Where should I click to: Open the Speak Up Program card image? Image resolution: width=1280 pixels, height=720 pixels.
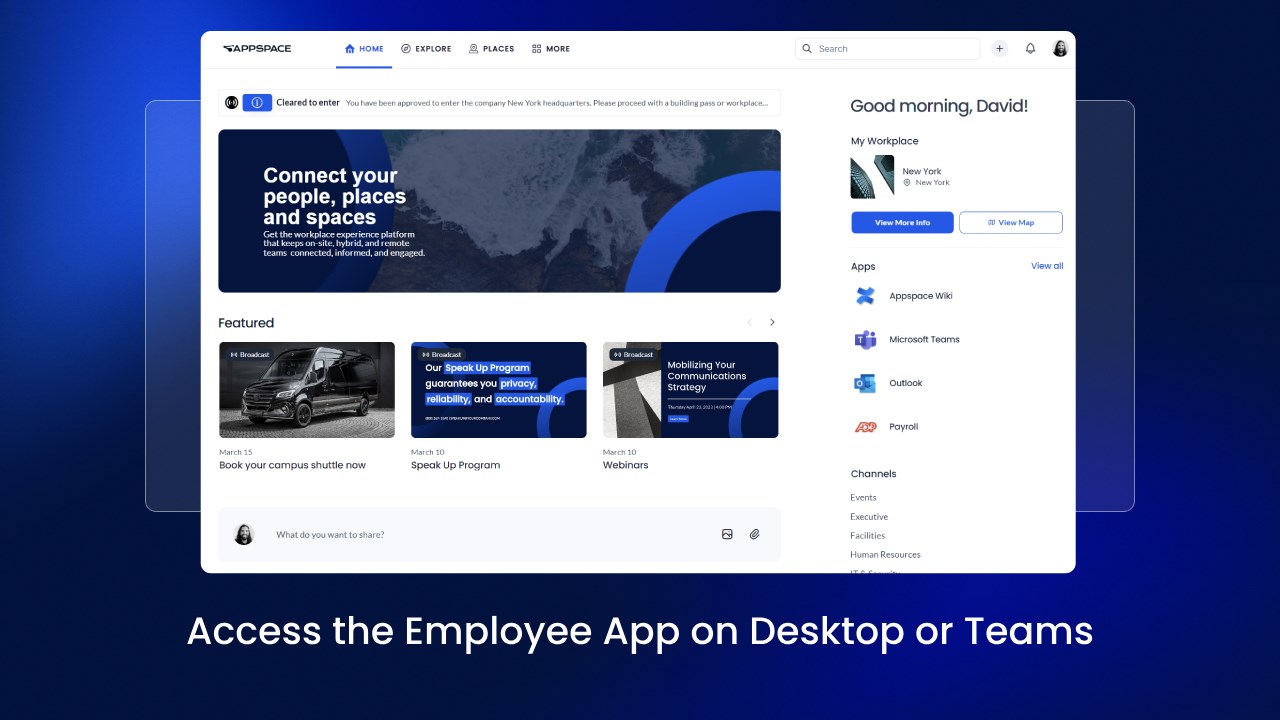point(499,390)
